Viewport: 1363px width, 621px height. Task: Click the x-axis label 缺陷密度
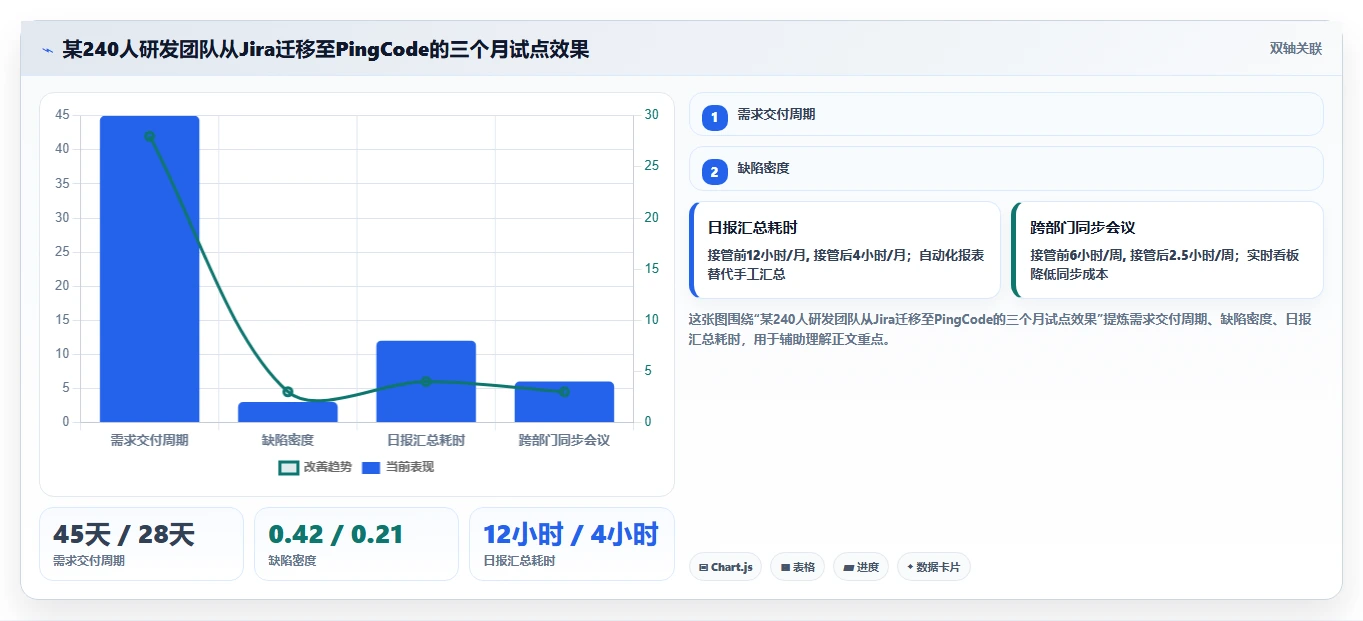click(x=288, y=440)
